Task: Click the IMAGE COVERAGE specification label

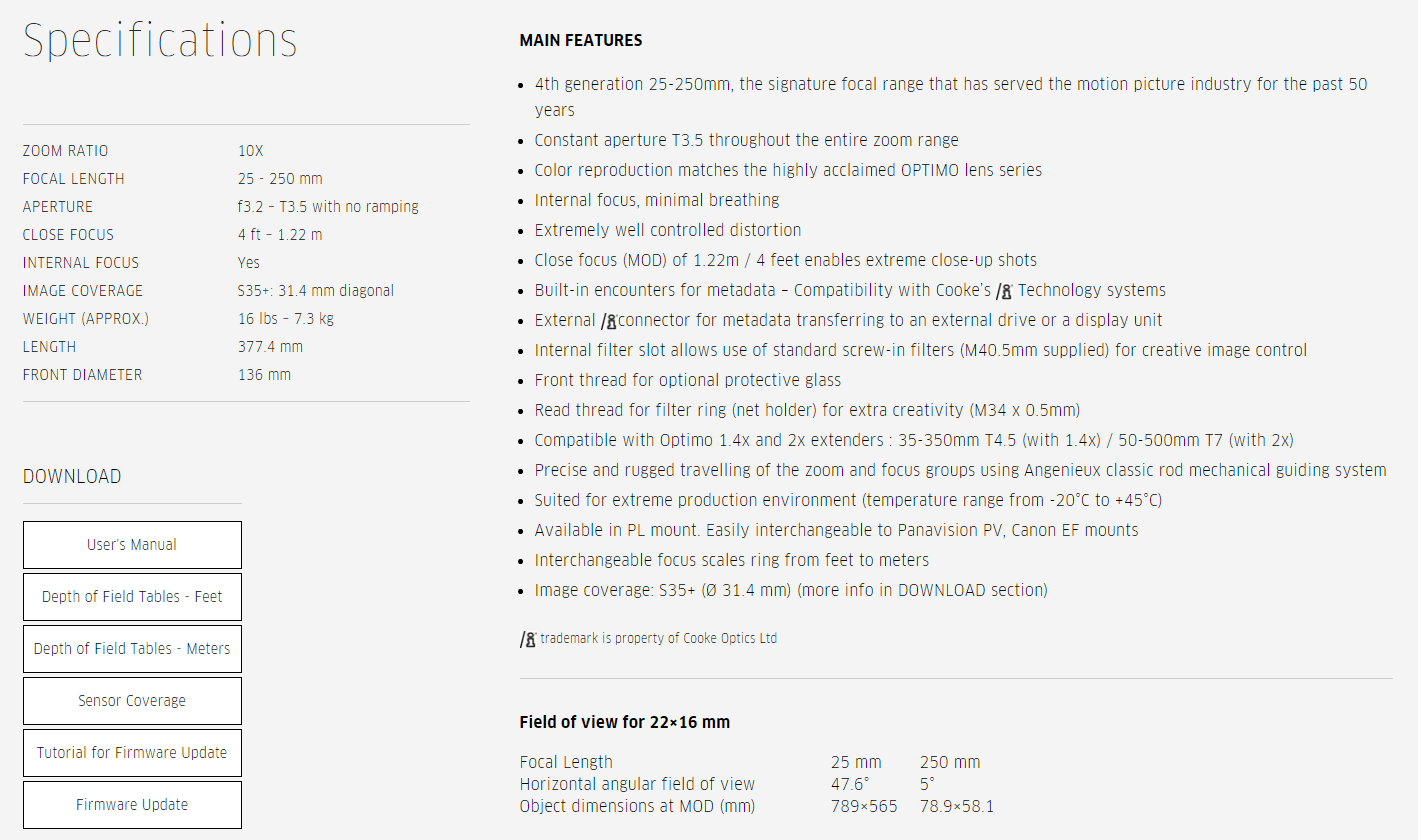Action: coord(83,291)
